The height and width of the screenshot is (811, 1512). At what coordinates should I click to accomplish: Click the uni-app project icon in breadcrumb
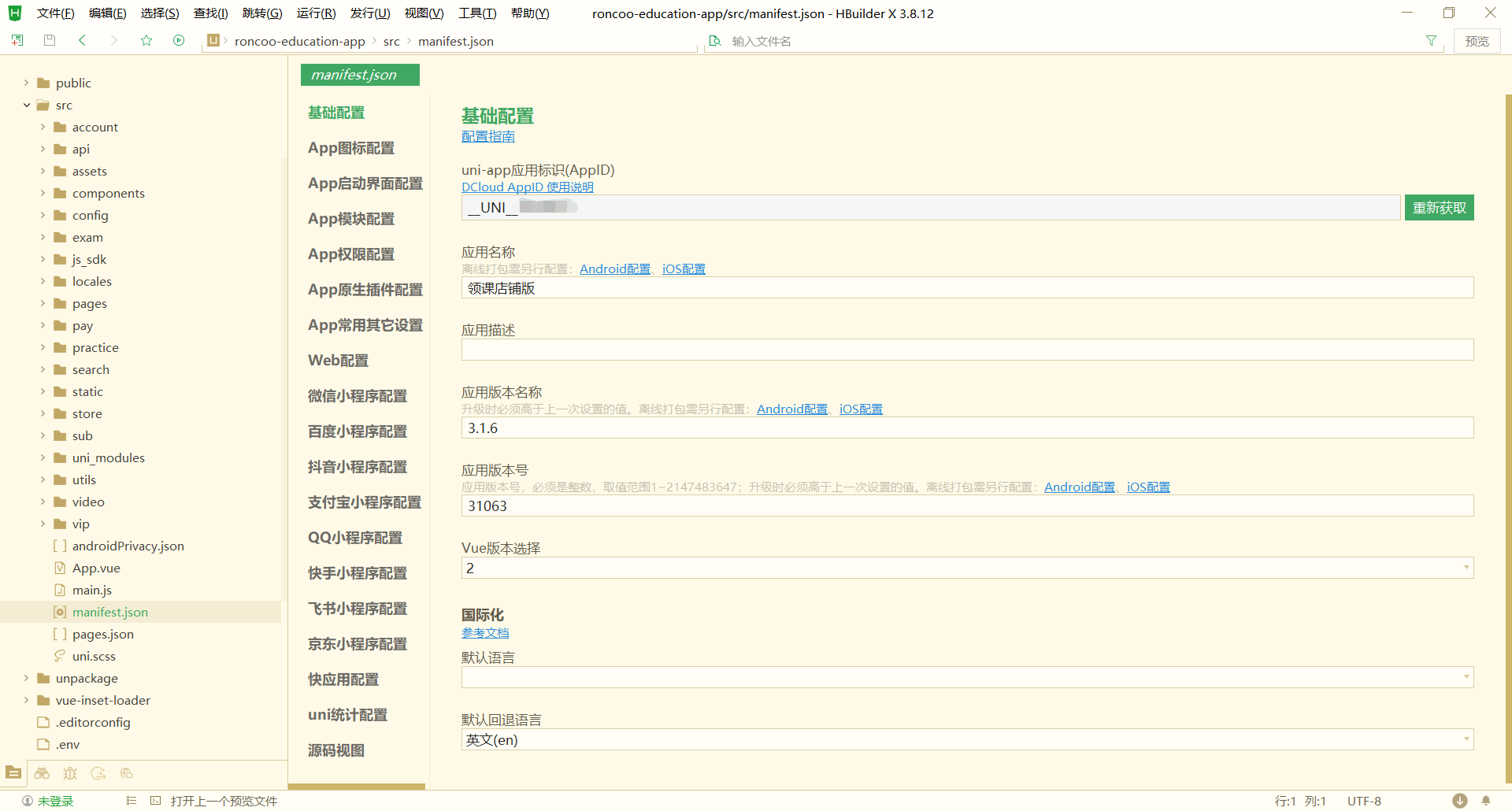pyautogui.click(x=213, y=40)
